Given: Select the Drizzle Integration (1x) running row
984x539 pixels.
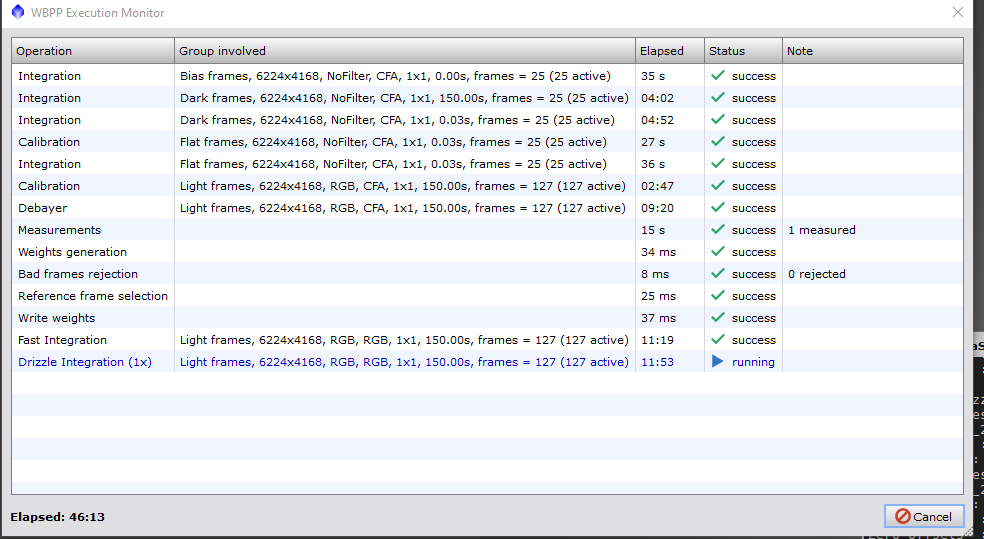Looking at the screenshot, I should [487, 361].
